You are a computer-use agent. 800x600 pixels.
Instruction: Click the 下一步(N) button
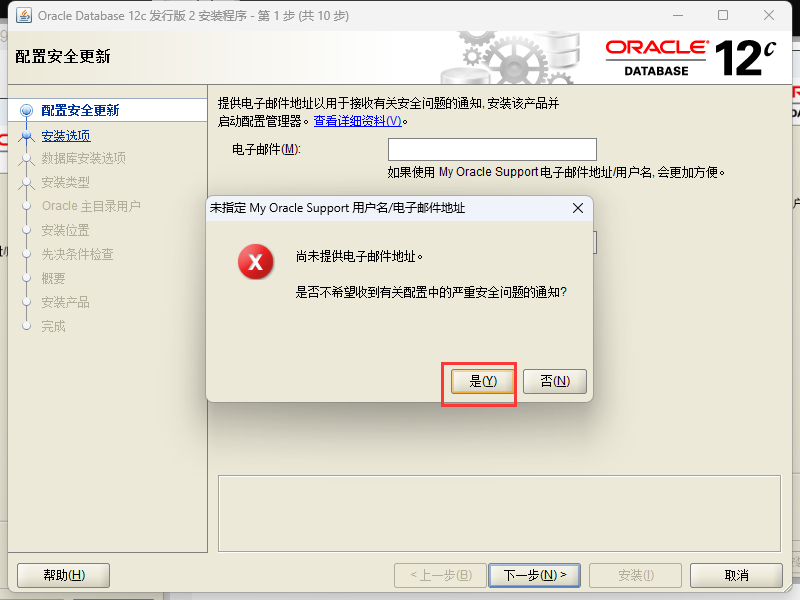coord(535,576)
